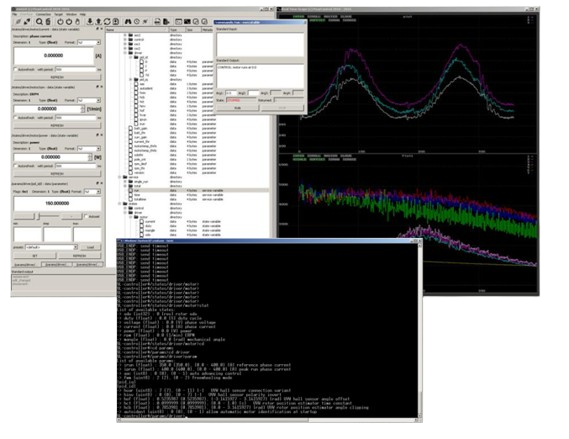The width and height of the screenshot is (569, 439).
Task: Click the parameter value slider track
Action: pyautogui.click(x=48, y=216)
